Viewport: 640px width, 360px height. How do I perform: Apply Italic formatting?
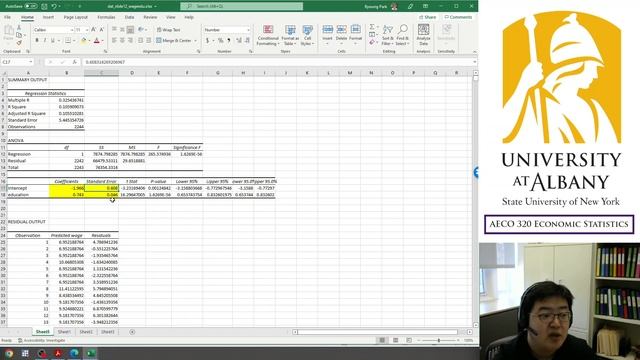(x=44, y=40)
